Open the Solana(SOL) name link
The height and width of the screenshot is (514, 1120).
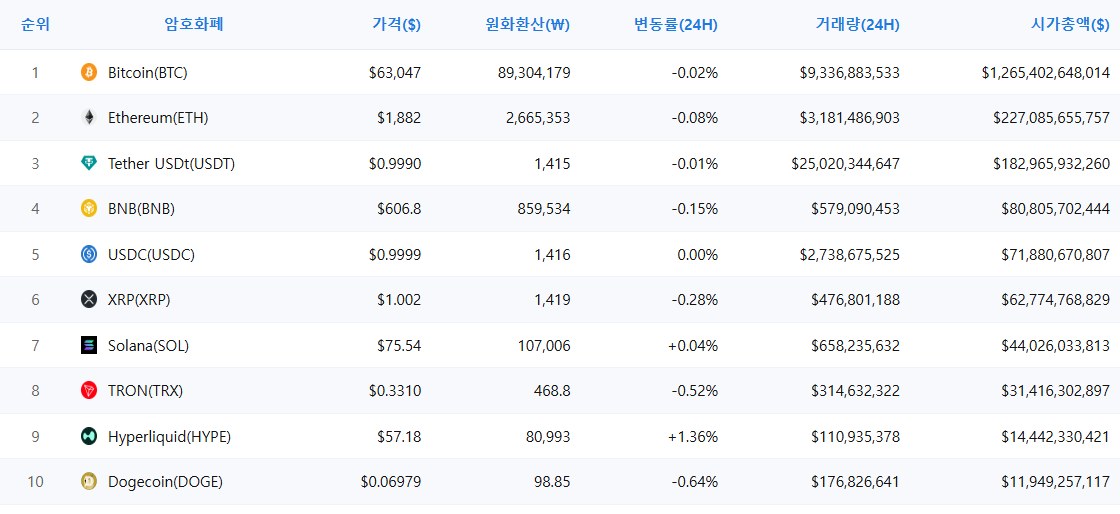click(x=149, y=346)
